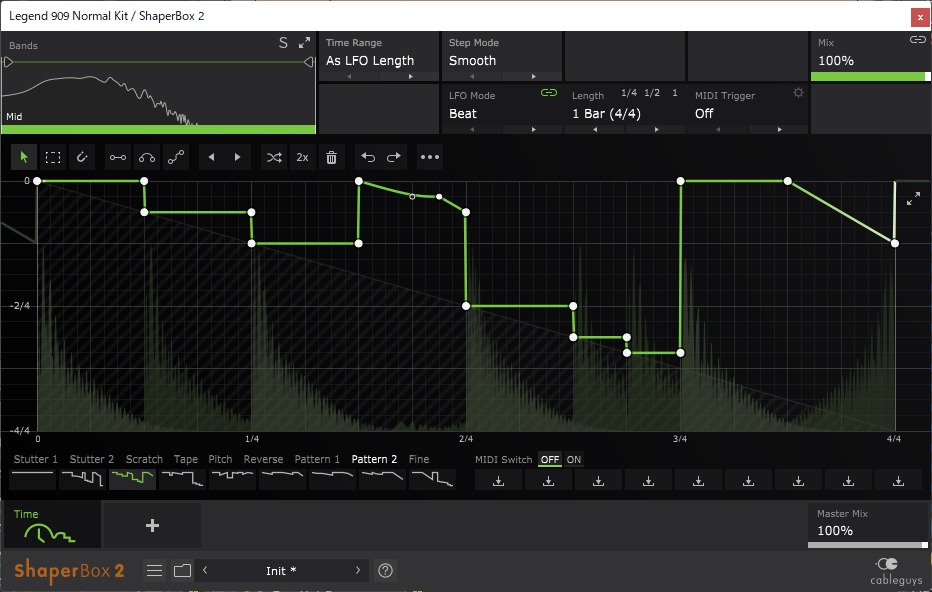Open the Time Range 'As LFO Length' selector
Viewport: 932px width, 592px height.
point(370,61)
